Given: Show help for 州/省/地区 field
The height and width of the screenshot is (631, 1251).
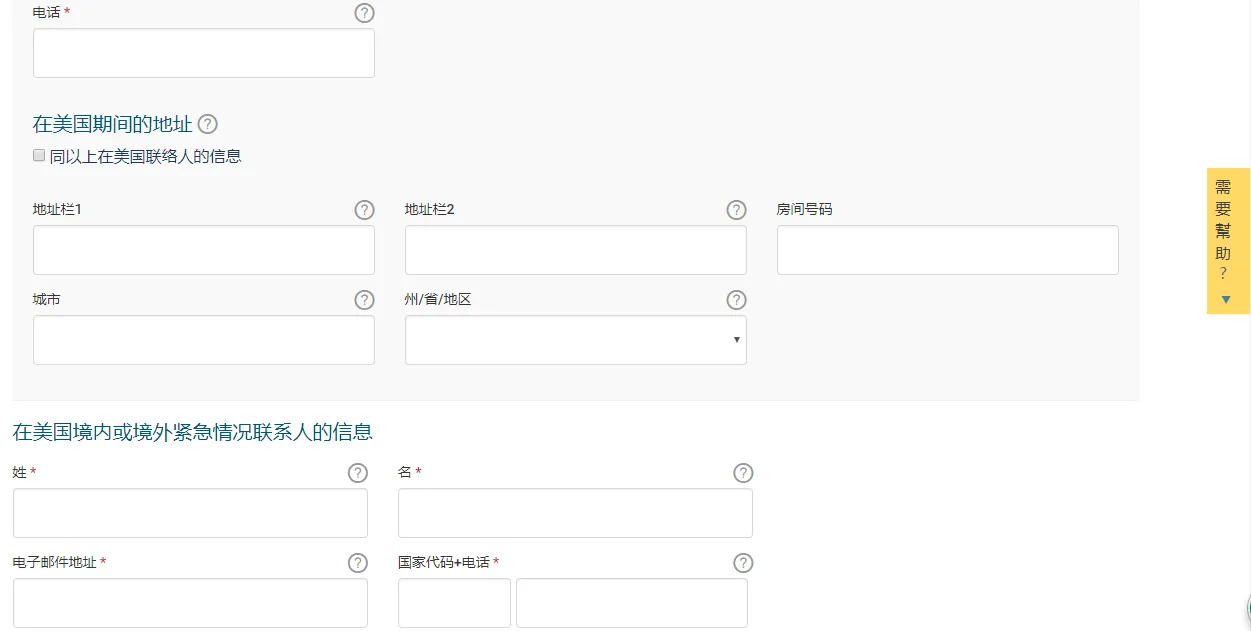Looking at the screenshot, I should click(737, 300).
